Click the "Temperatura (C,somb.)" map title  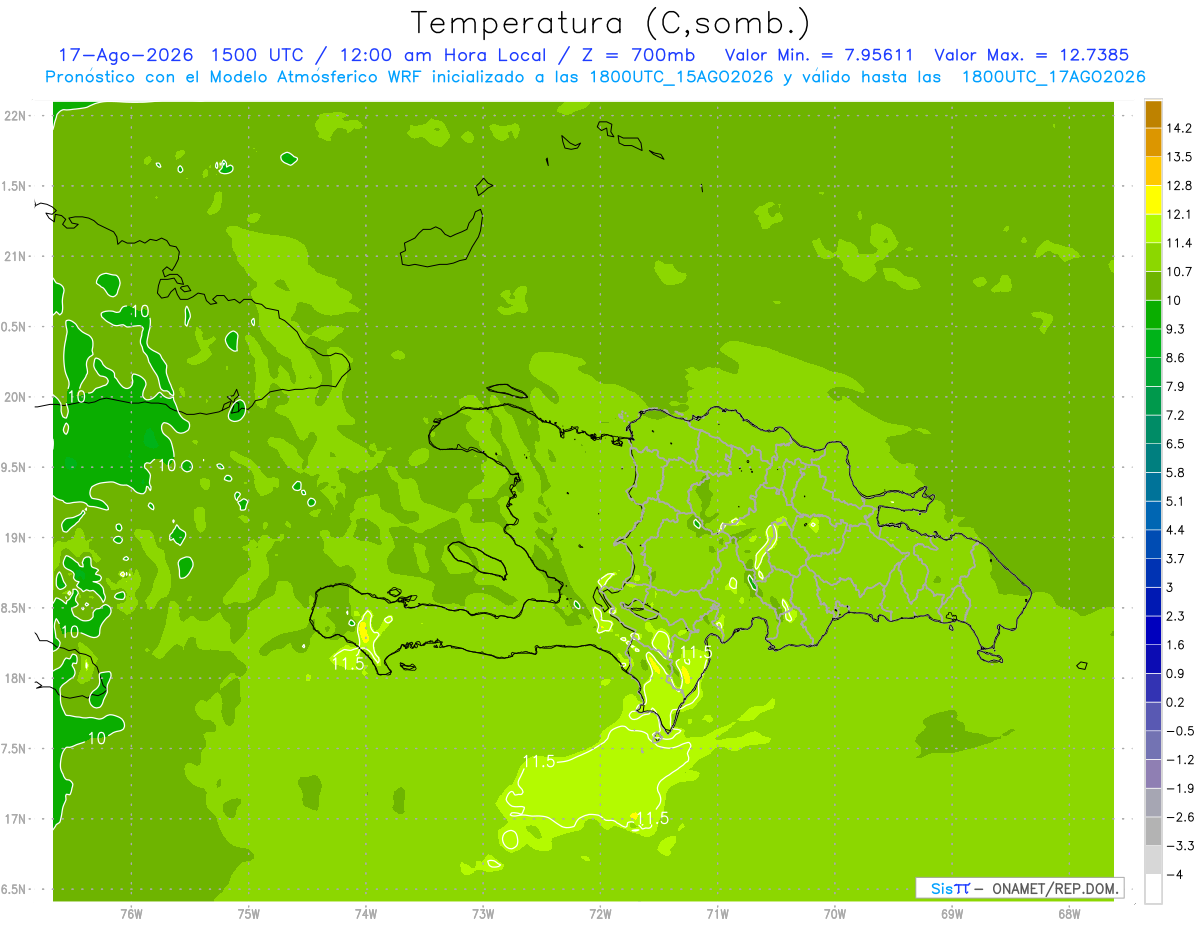[610, 23]
